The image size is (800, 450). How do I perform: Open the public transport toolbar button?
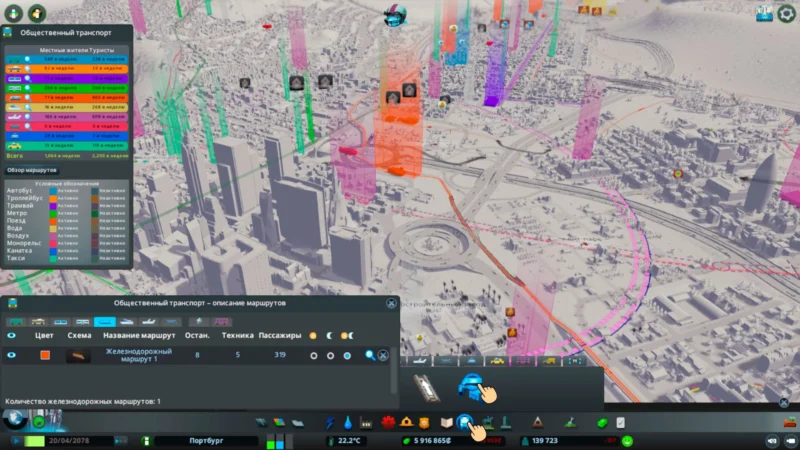click(x=464, y=422)
